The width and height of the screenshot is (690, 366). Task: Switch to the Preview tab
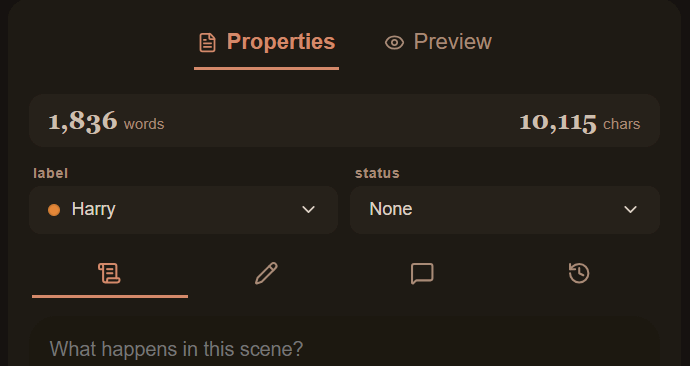click(x=438, y=43)
